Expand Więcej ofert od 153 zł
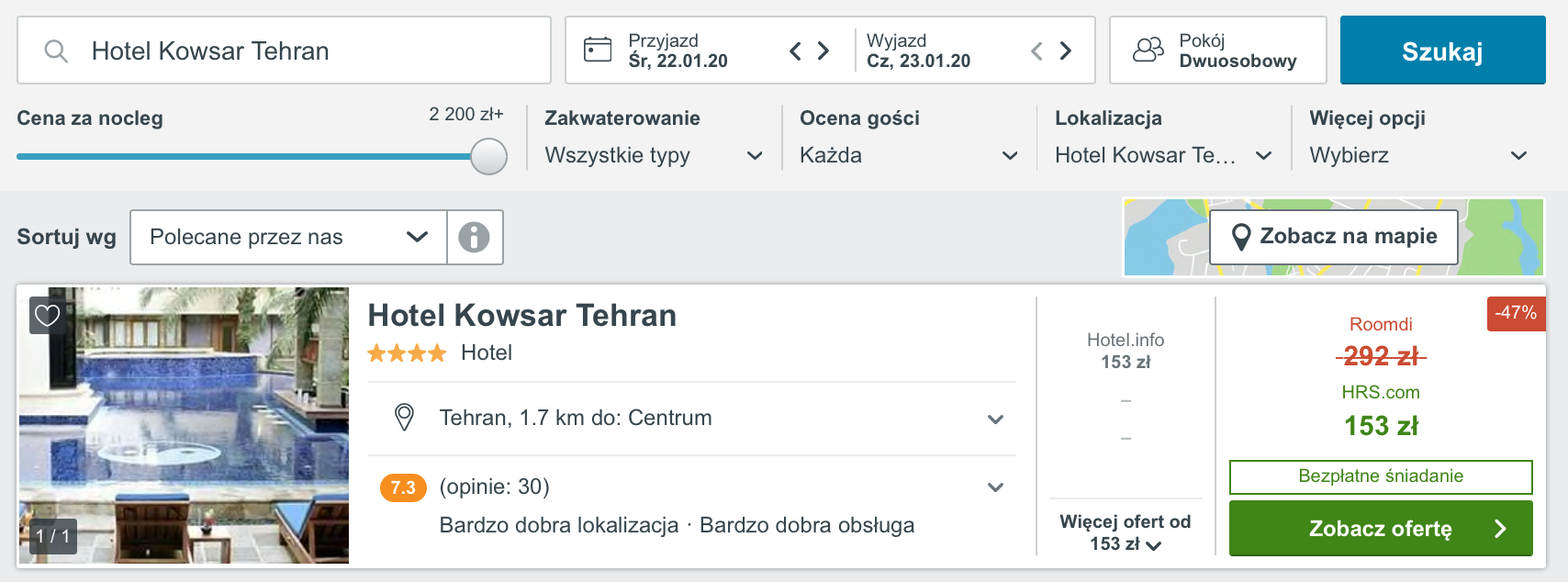The height and width of the screenshot is (582, 1568). (x=1126, y=532)
